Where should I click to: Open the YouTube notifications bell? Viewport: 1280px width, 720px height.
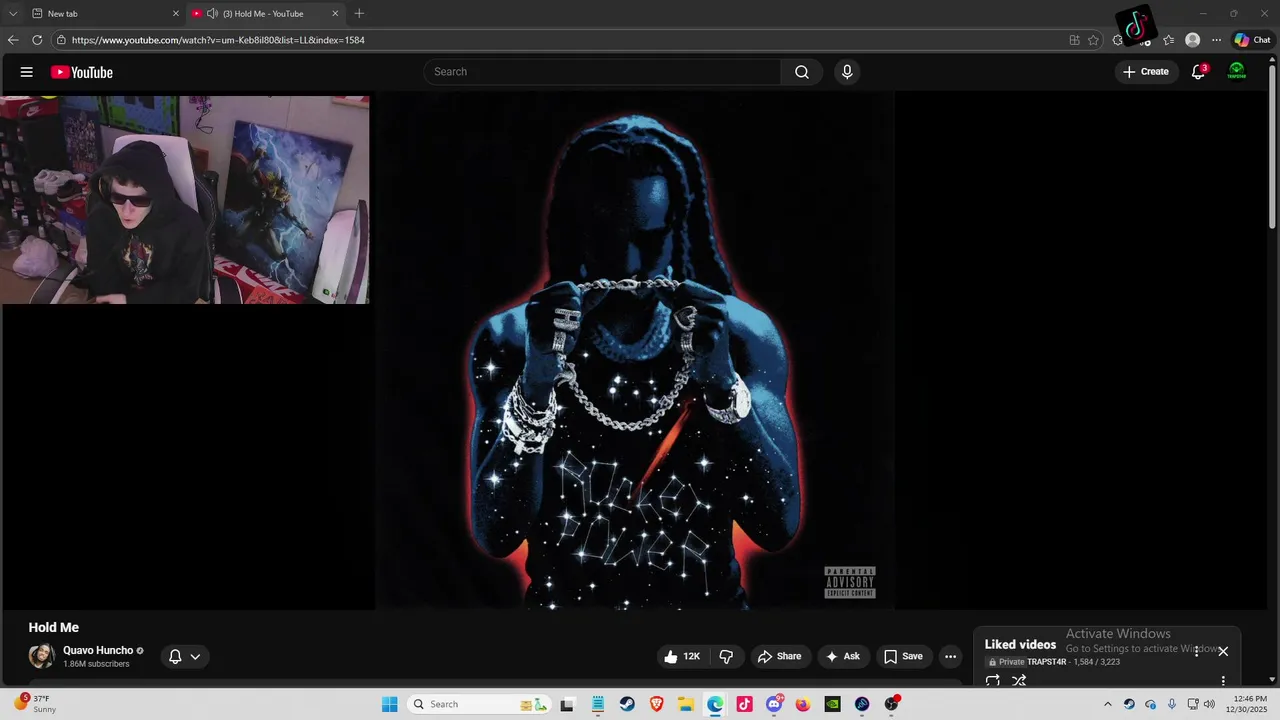pos(1199,72)
